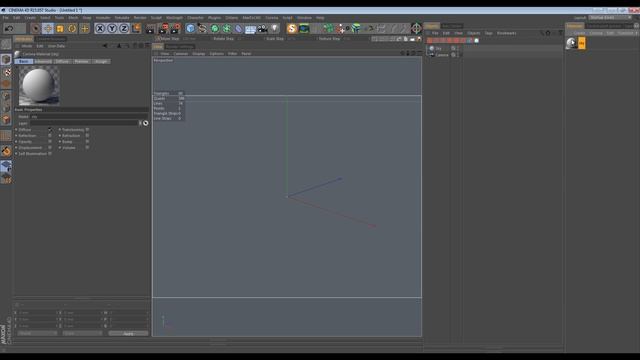Click the green landscape plugin icon
The width and height of the screenshot is (640, 360).
point(304,28)
